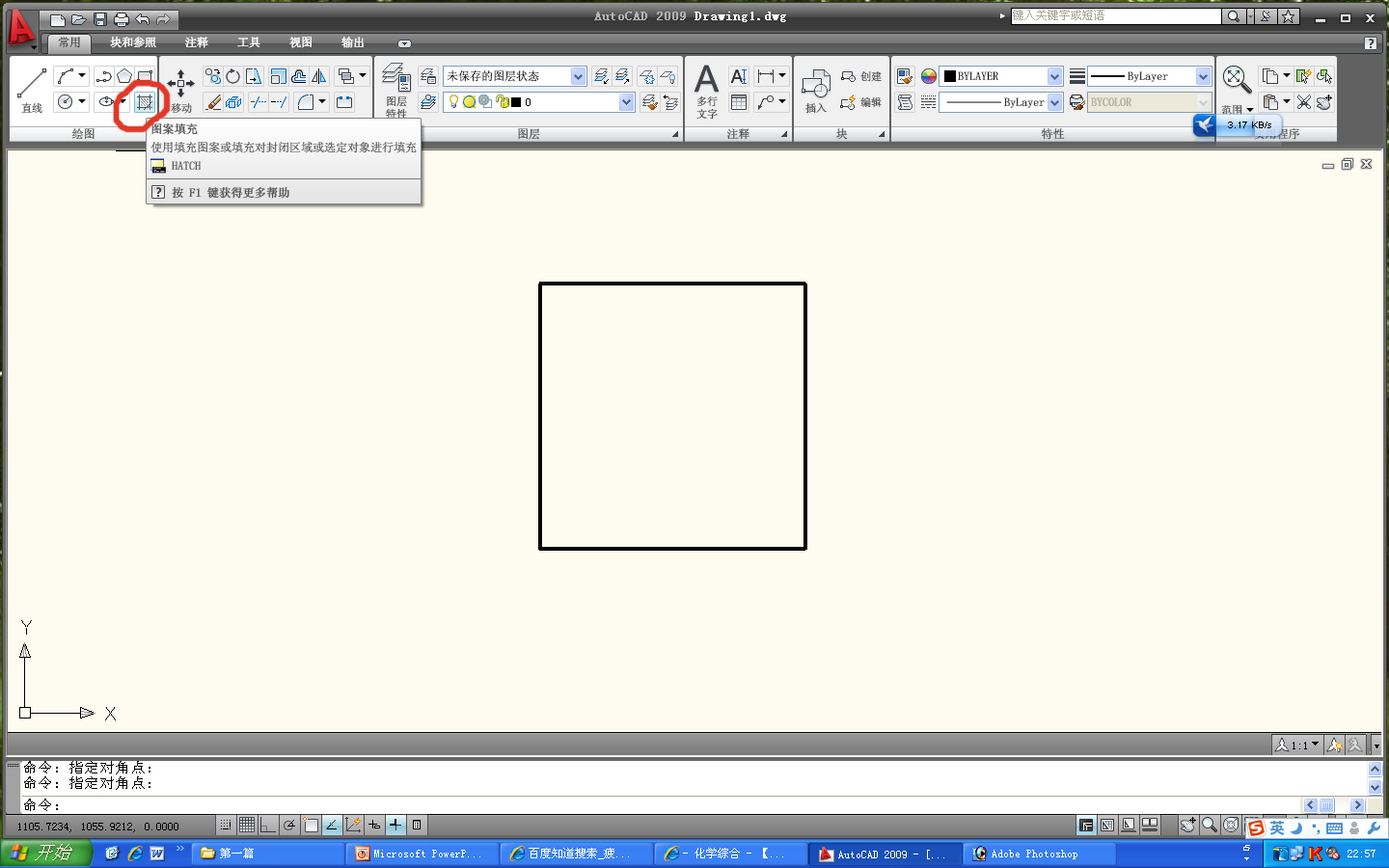Click the search keyword input field
Screen dimensions: 1389x868
click(1115, 16)
